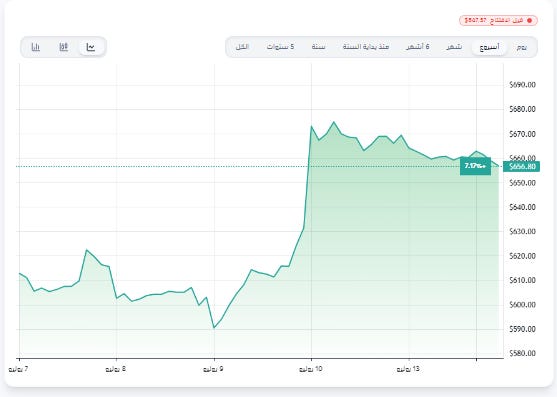Click the pre-market price badge $647.57

coord(498,20)
